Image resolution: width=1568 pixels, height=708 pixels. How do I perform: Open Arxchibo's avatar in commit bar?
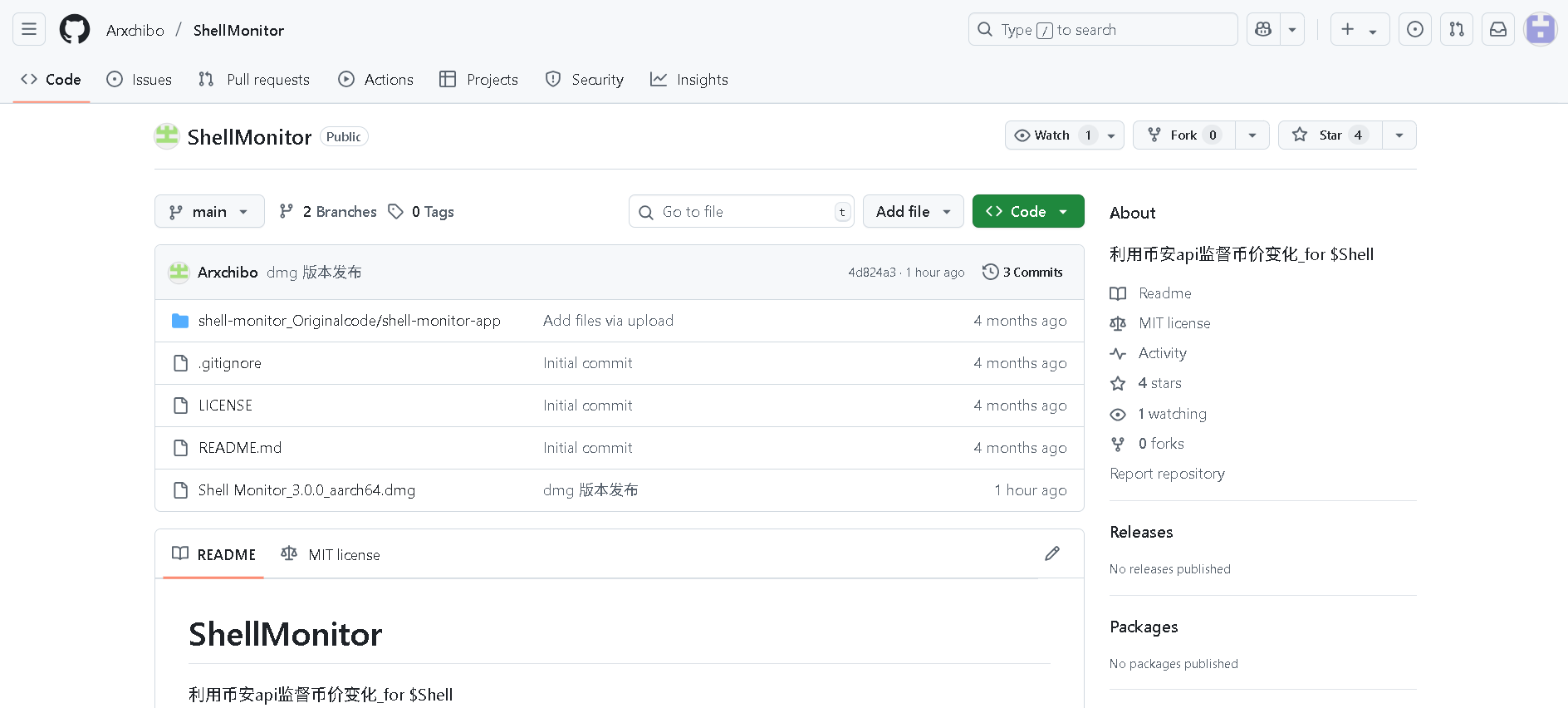(179, 273)
